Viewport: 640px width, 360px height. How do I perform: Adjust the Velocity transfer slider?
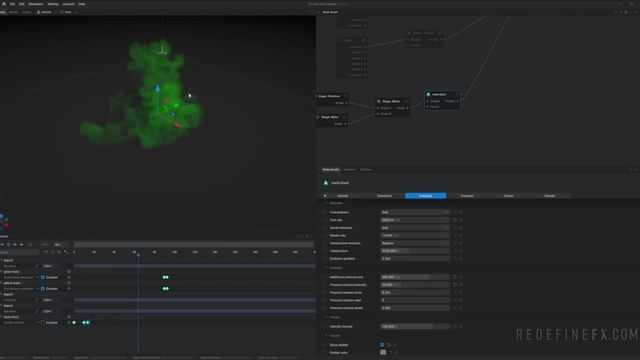point(415,327)
